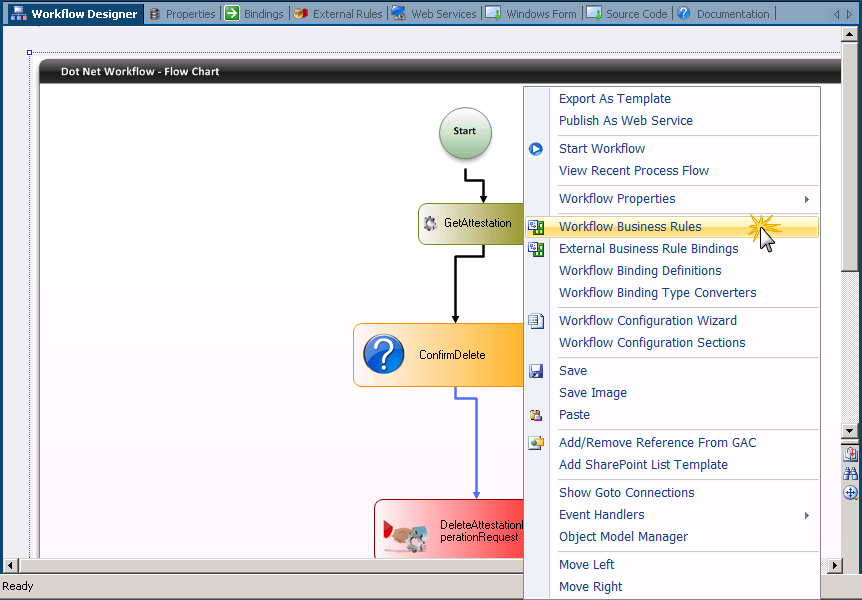Screen dimensions: 862x600
Task: Click the Paste clipboard icon
Action: pyautogui.click(x=536, y=414)
